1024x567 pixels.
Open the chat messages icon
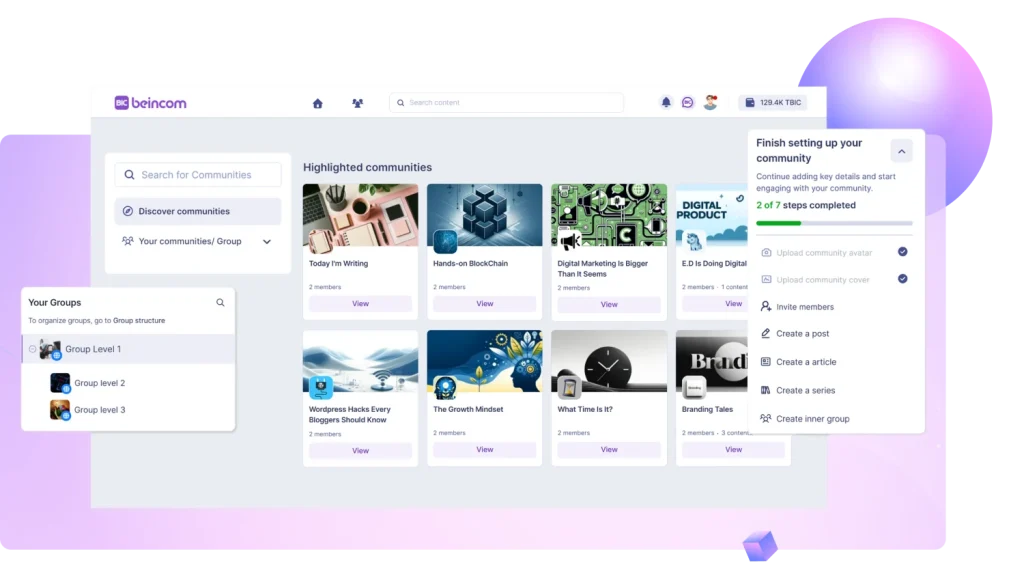click(x=688, y=103)
